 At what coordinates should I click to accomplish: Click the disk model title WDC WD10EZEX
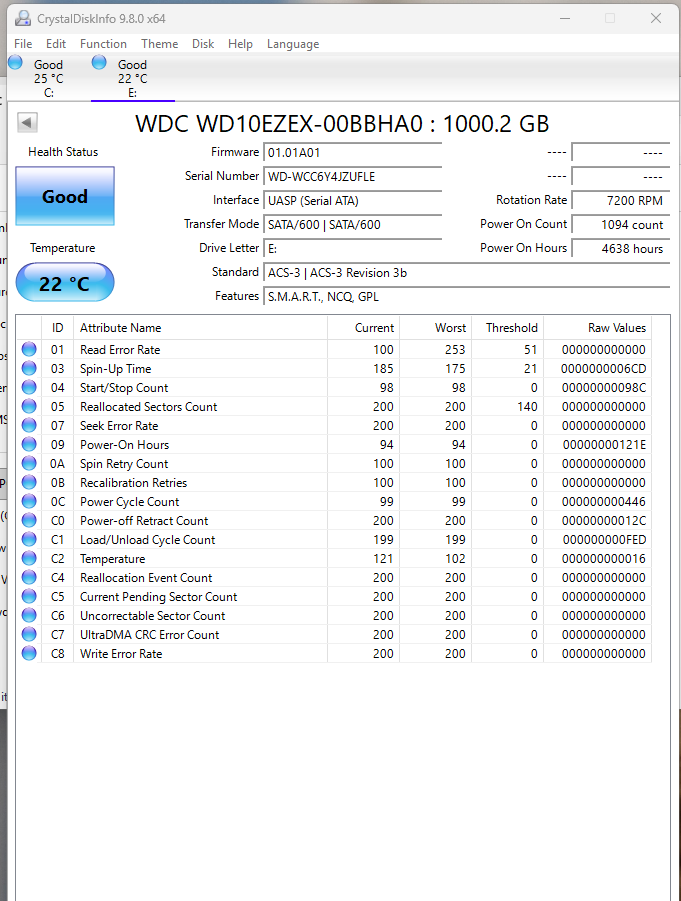click(x=342, y=124)
